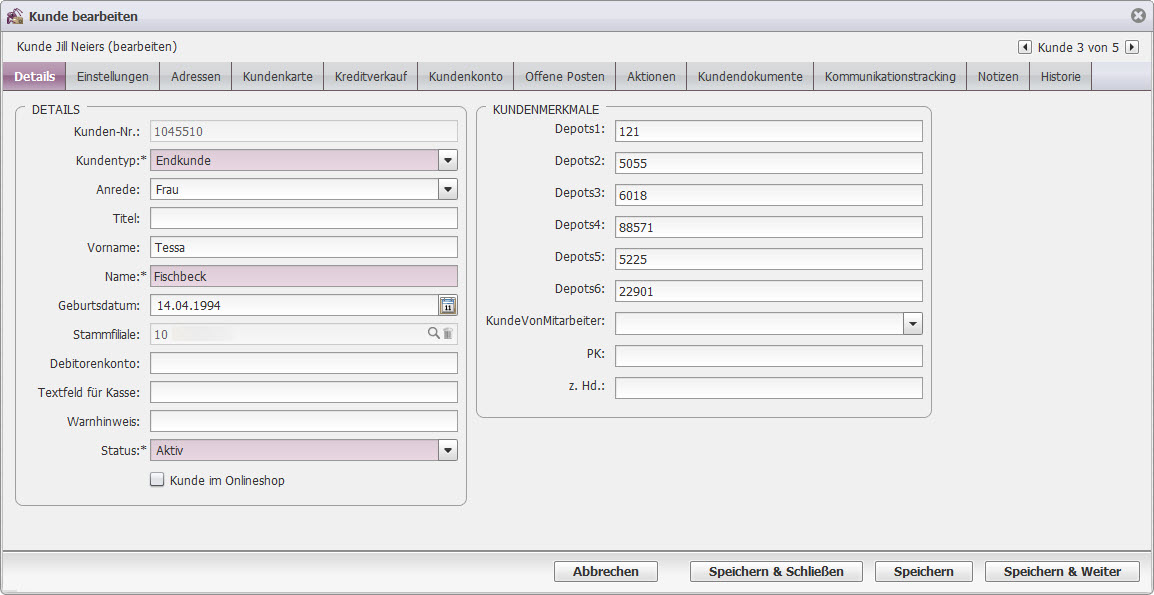This screenshot has width=1154, height=595.
Task: Go to previous customer arrow
Action: tap(1024, 47)
